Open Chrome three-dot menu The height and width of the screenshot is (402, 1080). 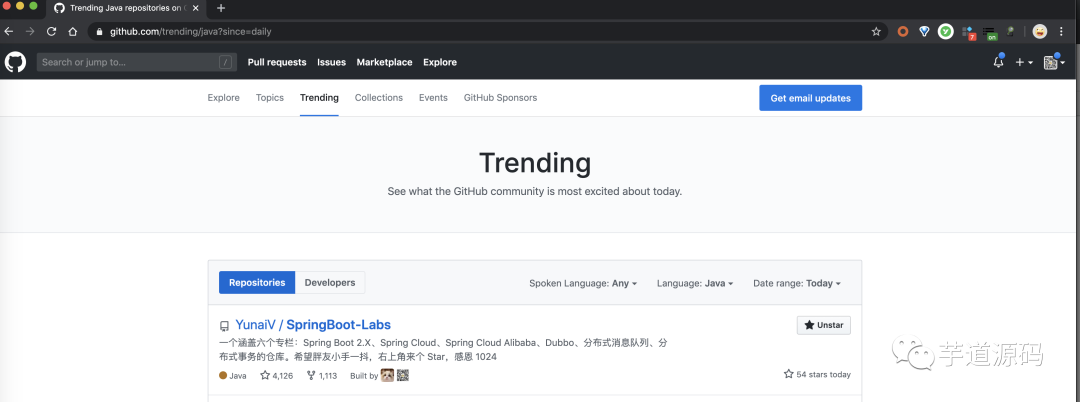(x=1061, y=31)
